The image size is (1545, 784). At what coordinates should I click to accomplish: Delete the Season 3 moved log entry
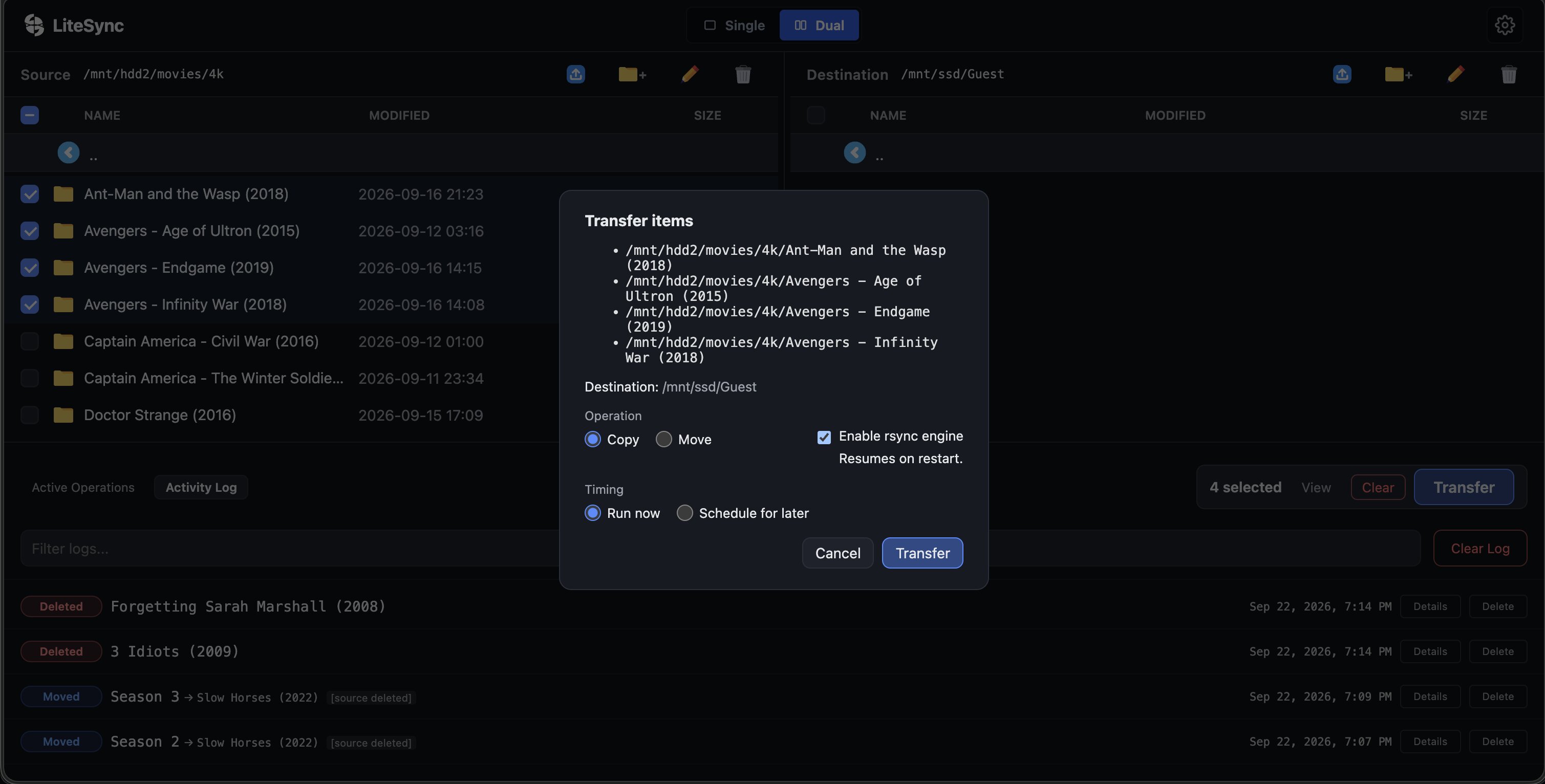point(1497,696)
